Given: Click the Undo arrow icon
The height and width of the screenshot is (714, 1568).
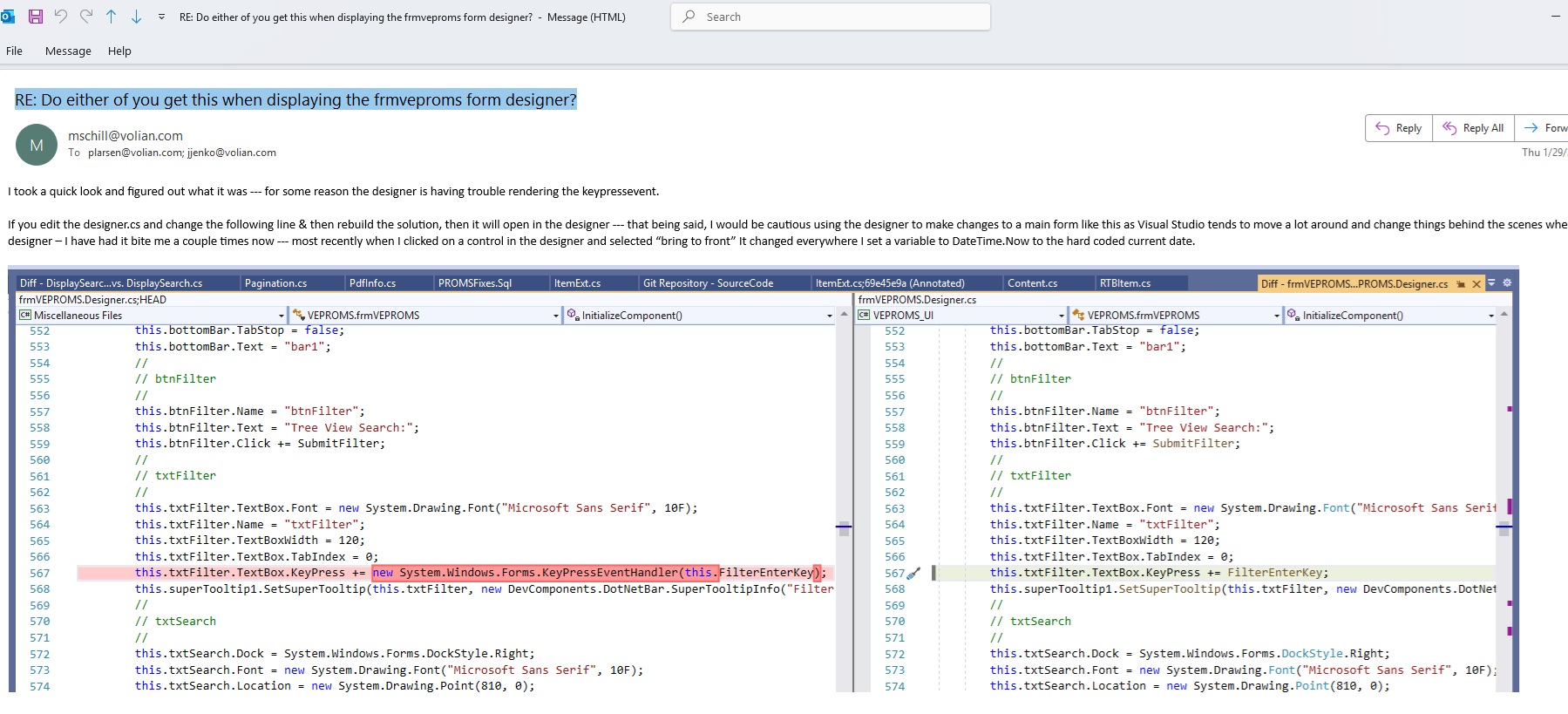Looking at the screenshot, I should coord(61,17).
